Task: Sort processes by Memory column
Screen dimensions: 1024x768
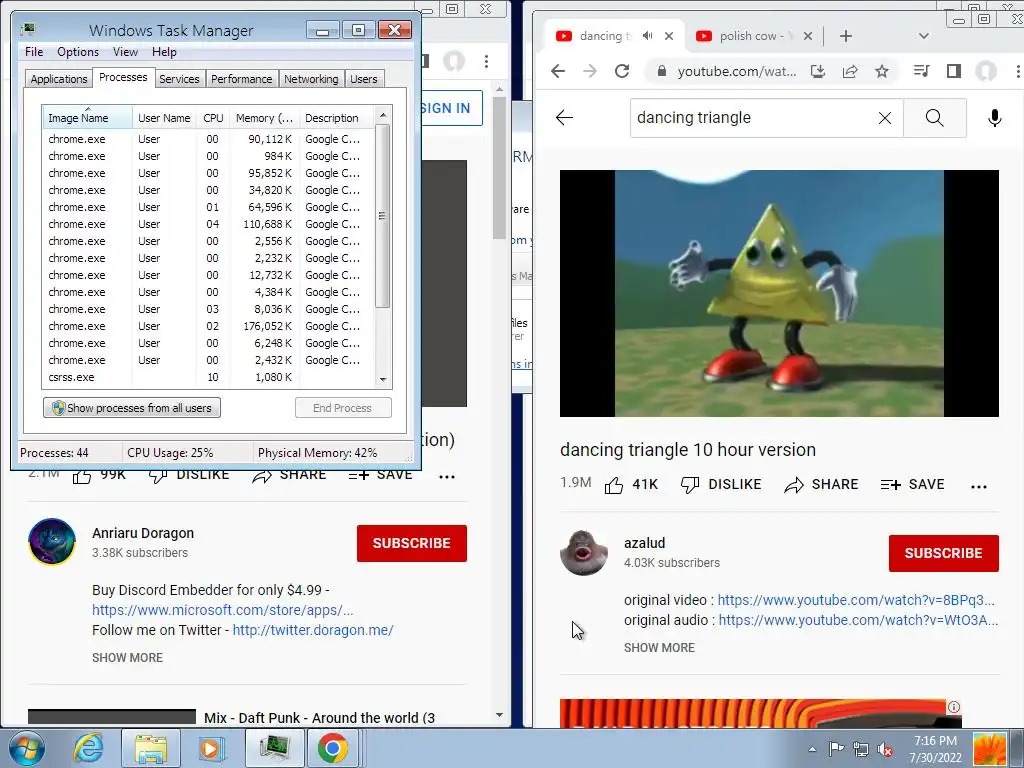Action: [x=264, y=118]
